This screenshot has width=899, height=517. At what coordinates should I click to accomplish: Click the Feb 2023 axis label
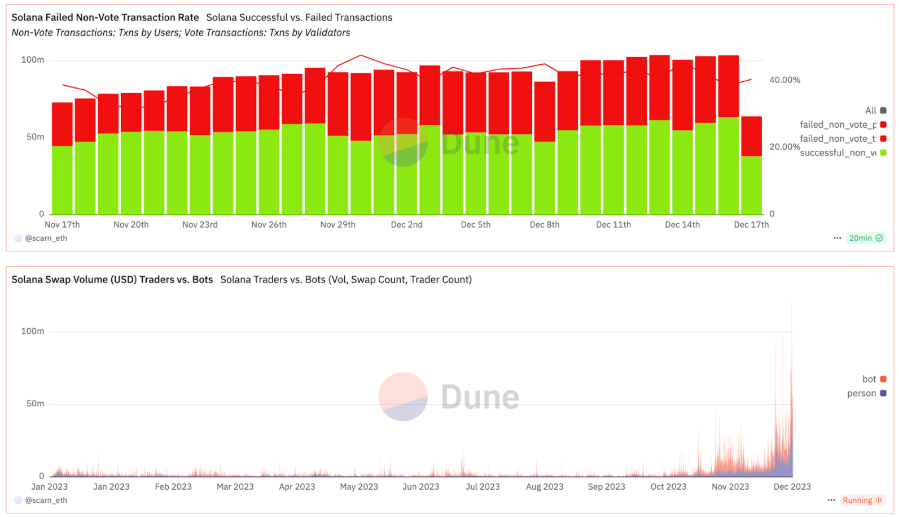pyautogui.click(x=173, y=487)
